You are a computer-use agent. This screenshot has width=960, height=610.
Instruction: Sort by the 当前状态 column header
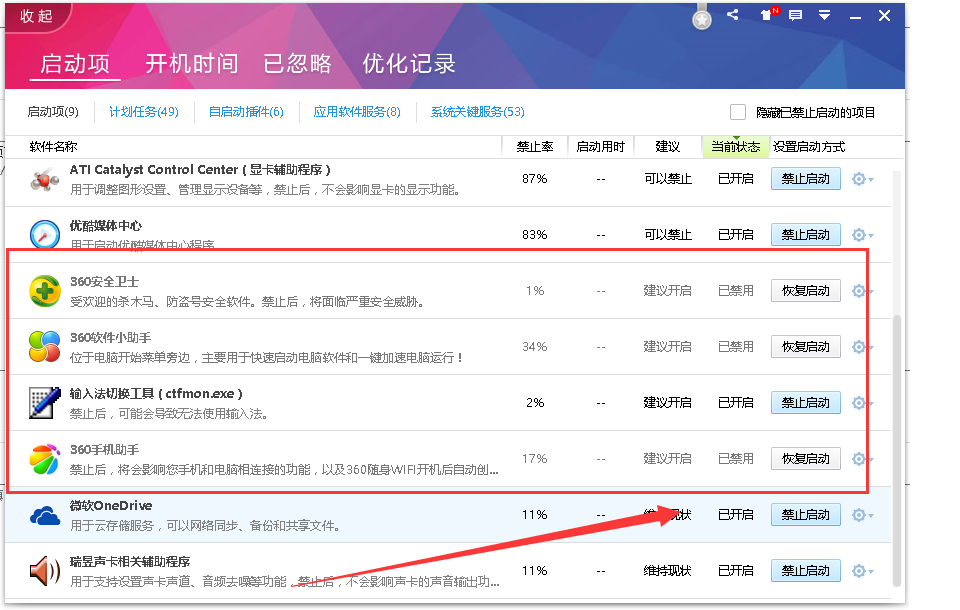[x=735, y=146]
